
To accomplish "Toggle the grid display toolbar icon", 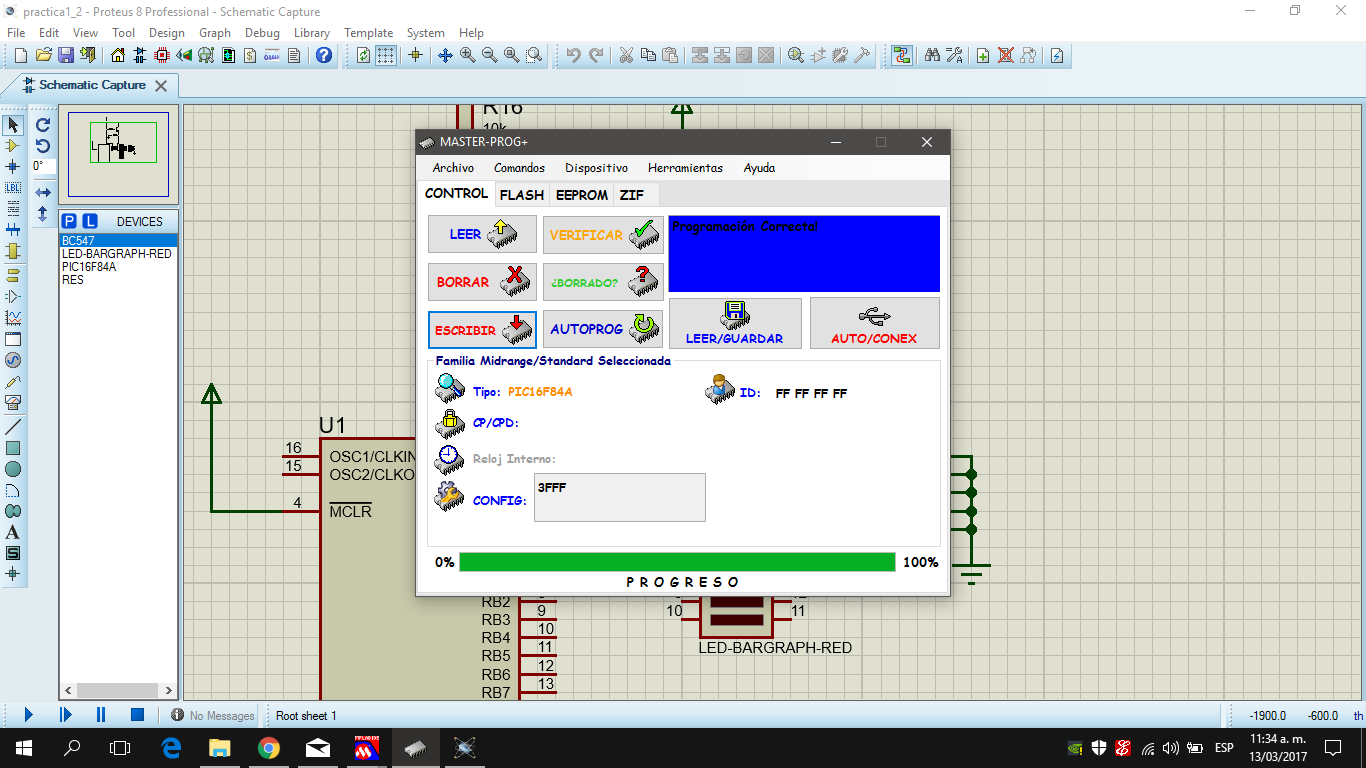I will pos(385,55).
